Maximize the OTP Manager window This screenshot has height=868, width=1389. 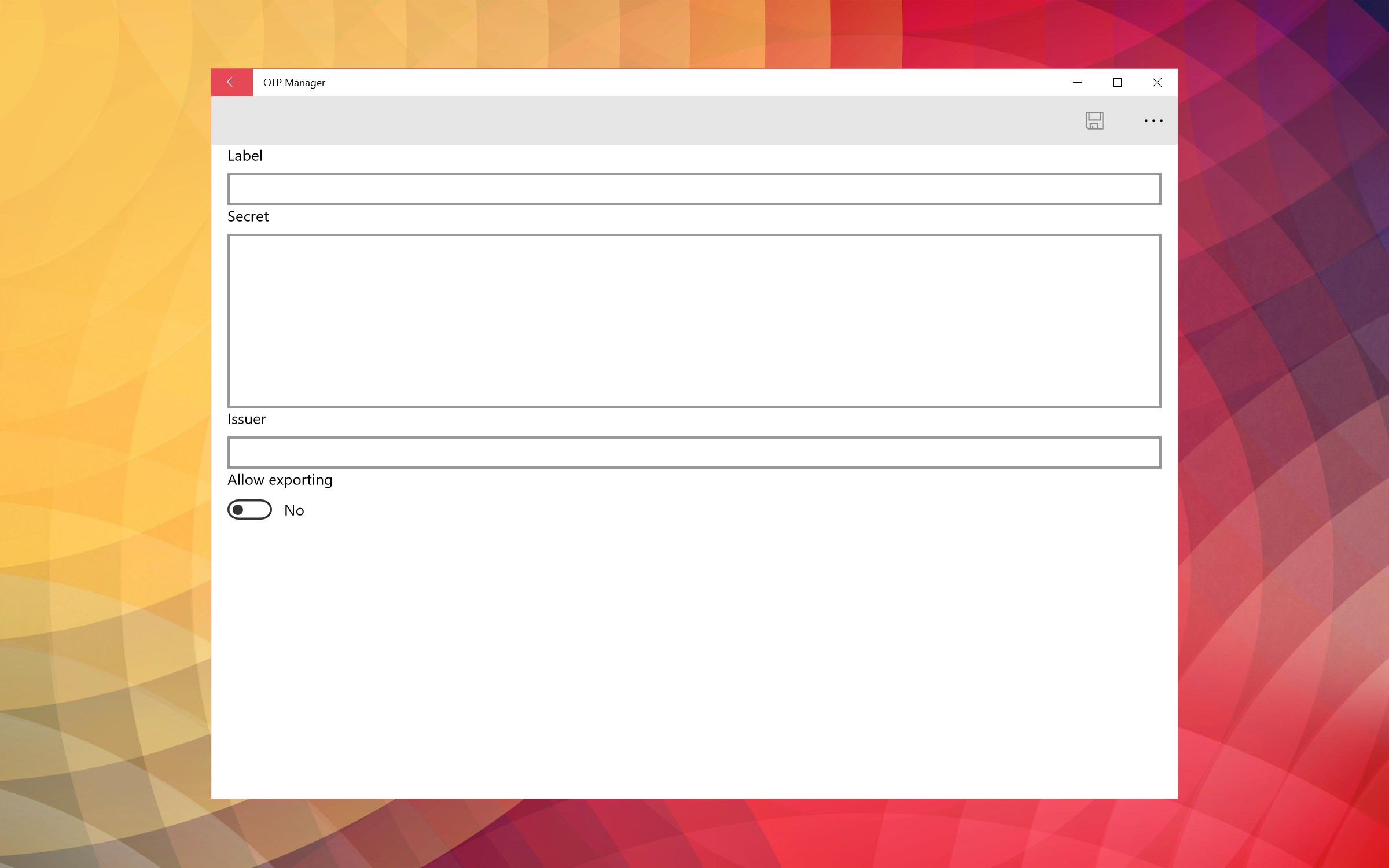[1117, 82]
